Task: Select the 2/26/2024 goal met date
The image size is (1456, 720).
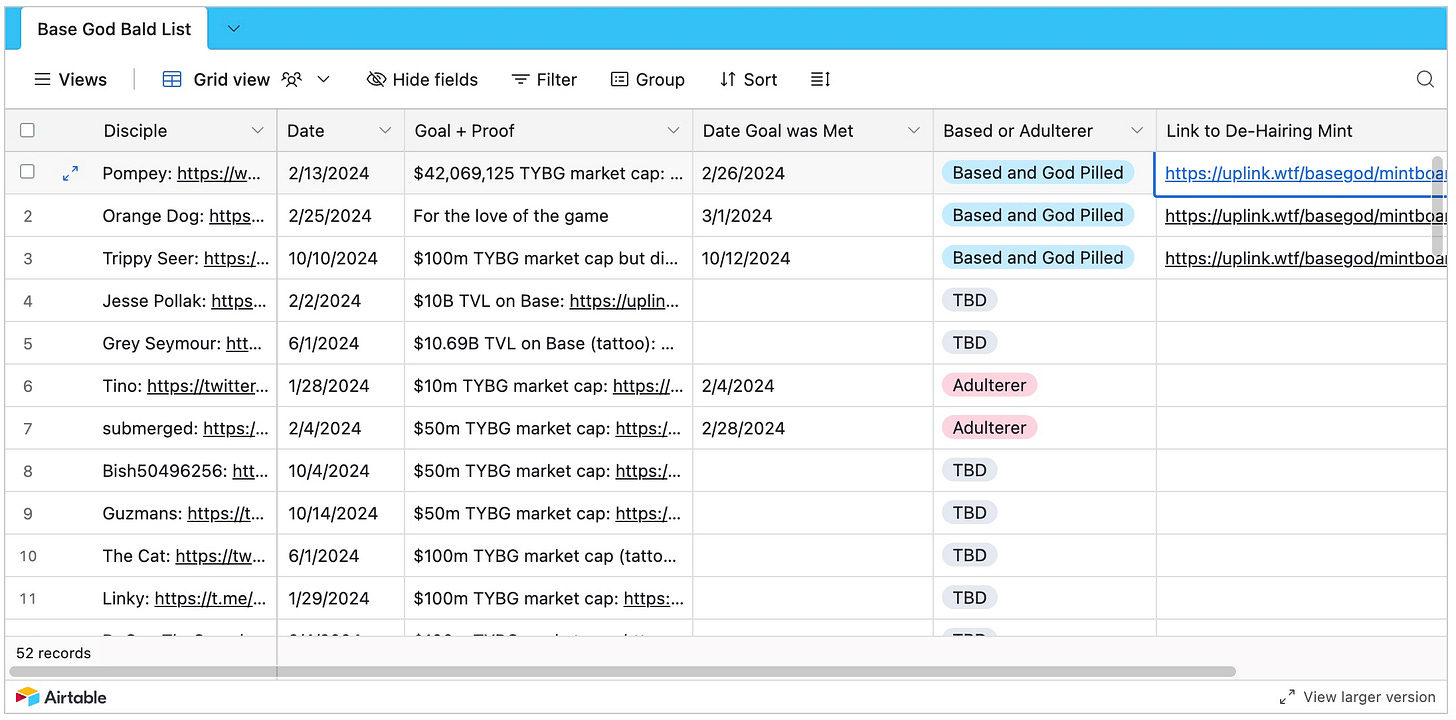Action: 813,173
